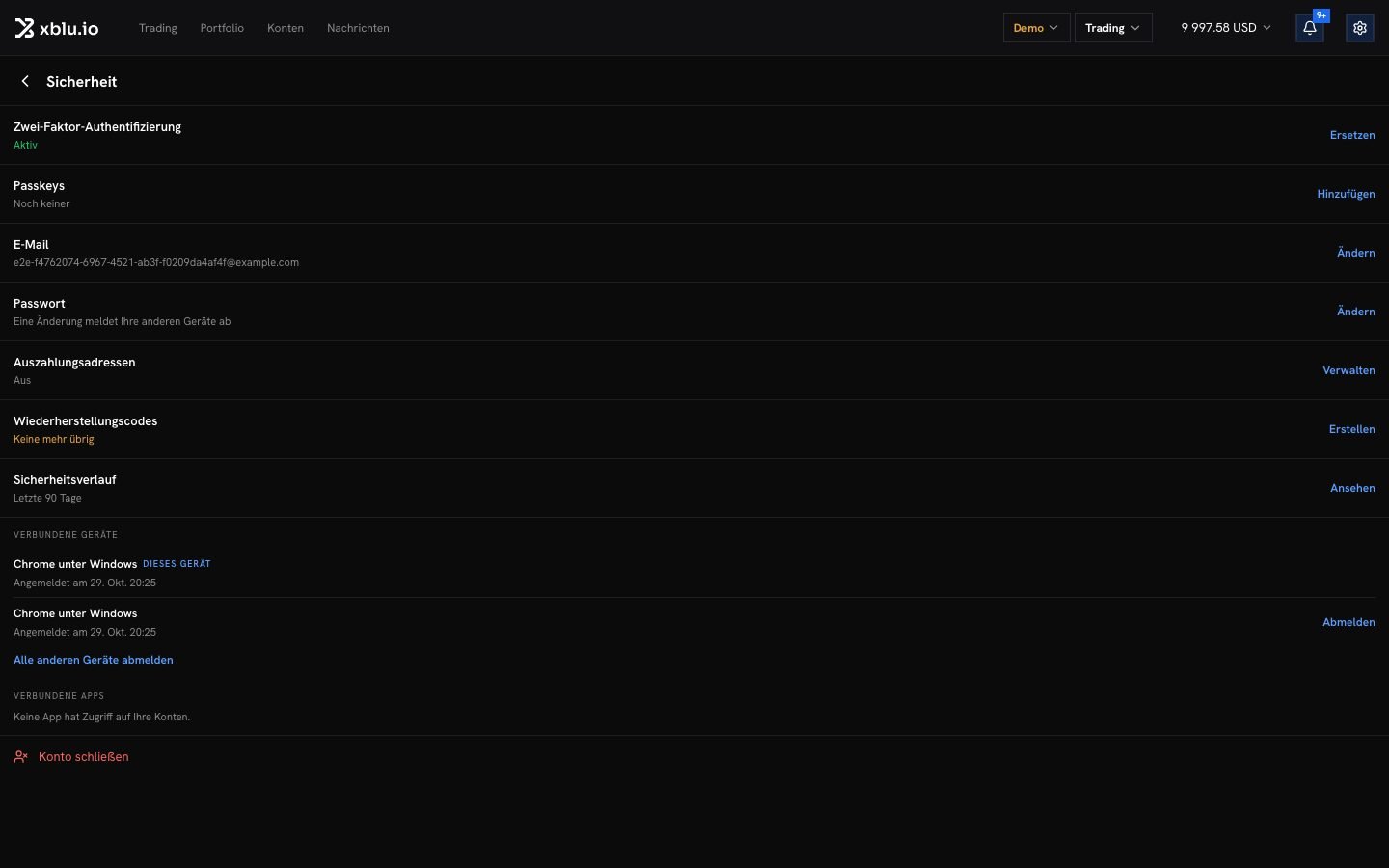Image resolution: width=1389 pixels, height=868 pixels.
Task: Open the Demo account dropdown
Action: click(x=1036, y=28)
